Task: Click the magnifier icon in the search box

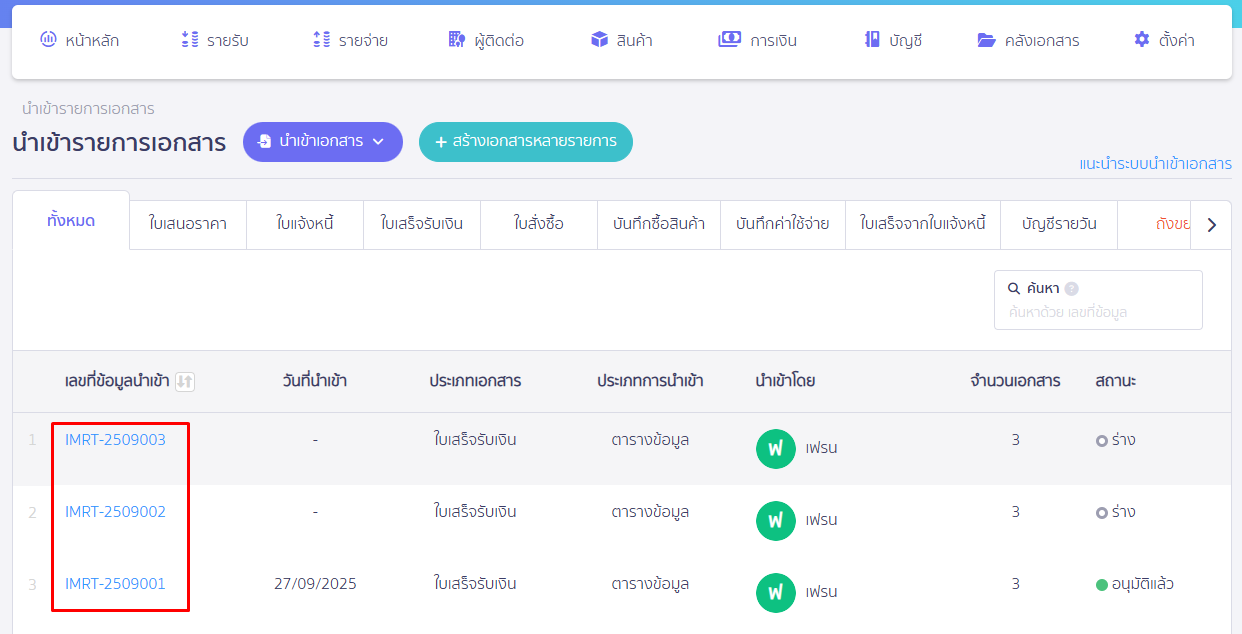Action: [1013, 287]
